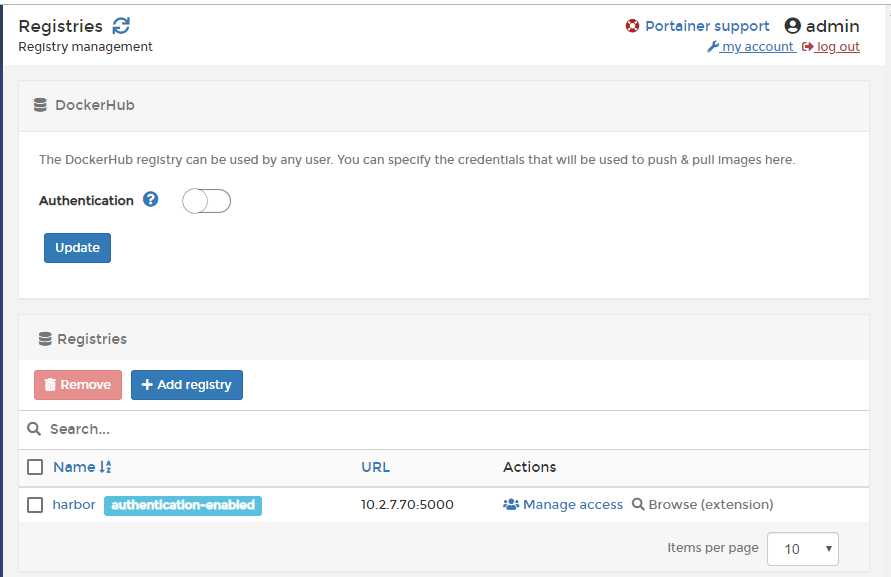Click Browse (extension) for harbor

(711, 504)
